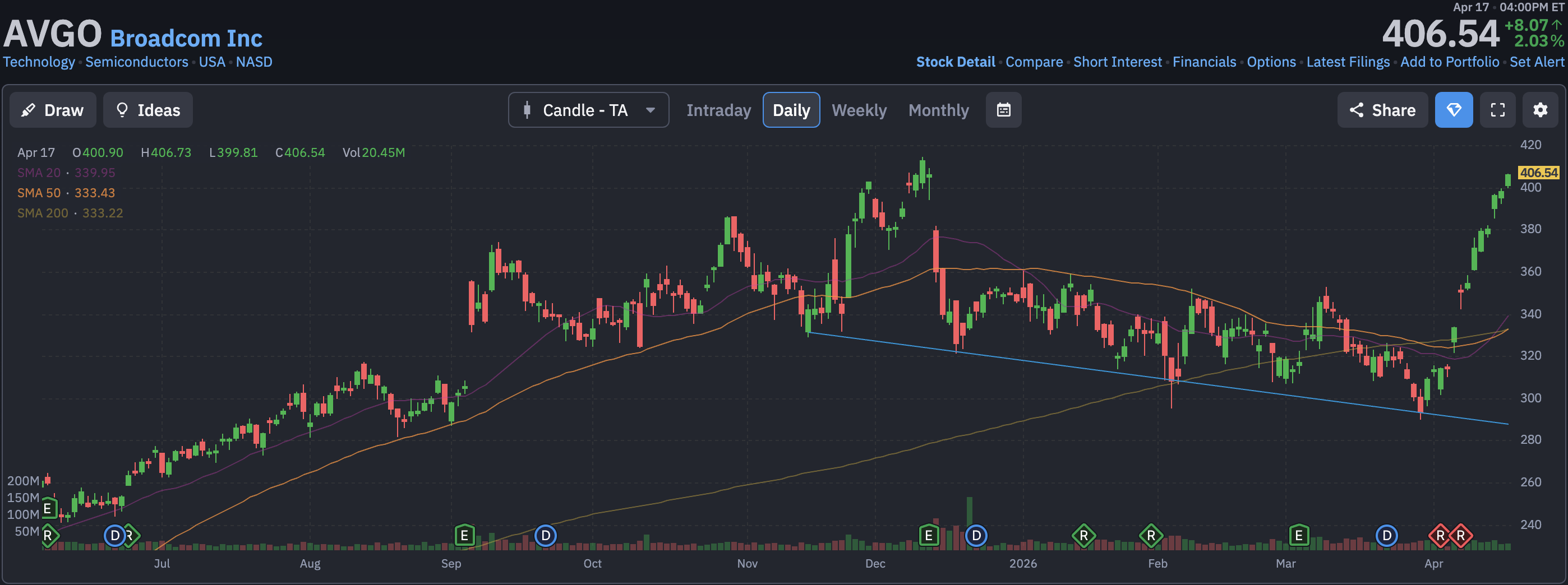Click the D dividend marker in late March
Image resolution: width=1568 pixels, height=585 pixels.
click(x=1387, y=536)
